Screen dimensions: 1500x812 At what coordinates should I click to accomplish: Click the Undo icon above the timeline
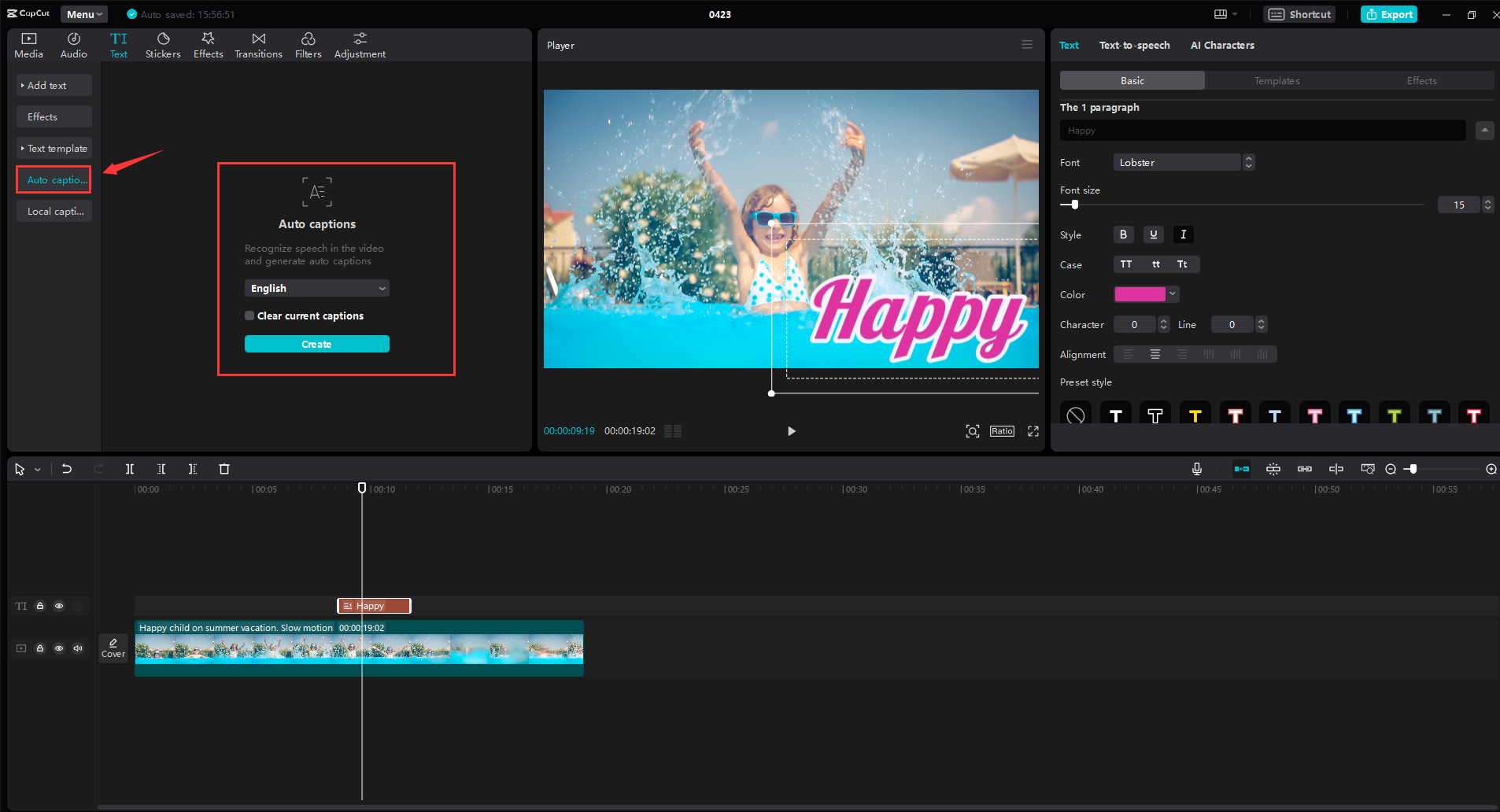67,468
